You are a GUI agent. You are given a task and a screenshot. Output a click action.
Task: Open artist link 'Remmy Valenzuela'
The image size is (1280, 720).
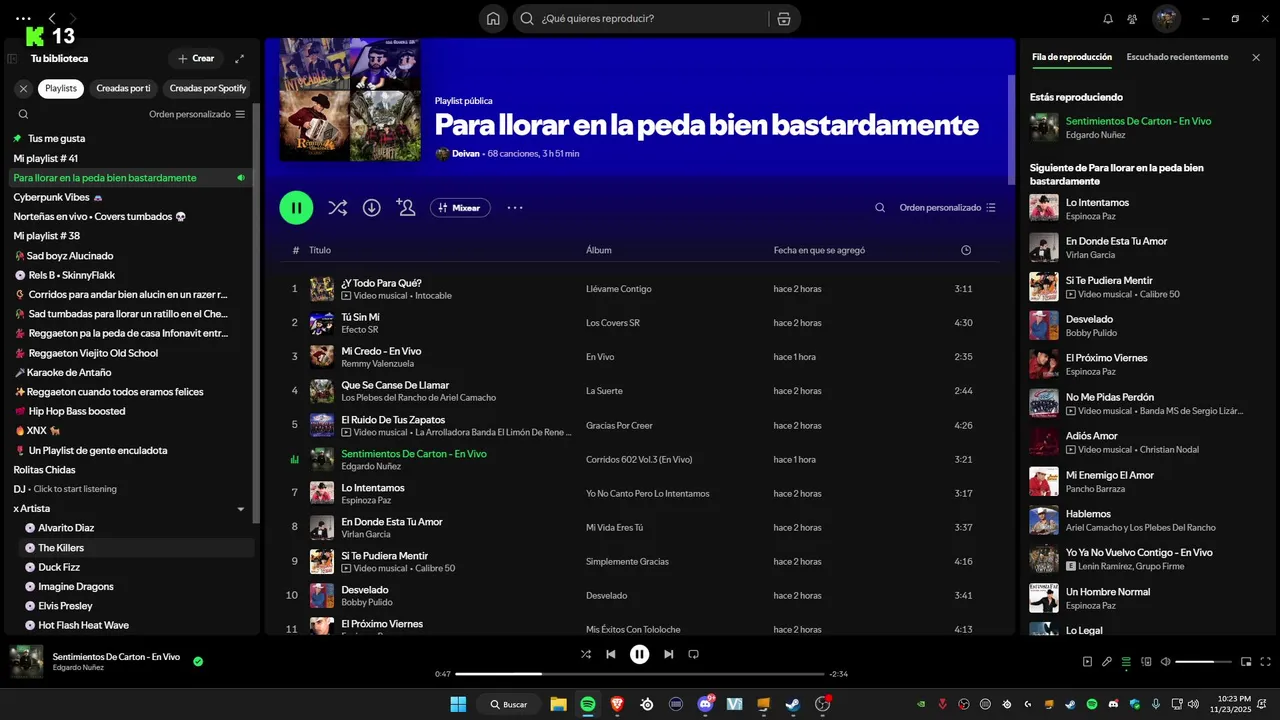[377, 364]
